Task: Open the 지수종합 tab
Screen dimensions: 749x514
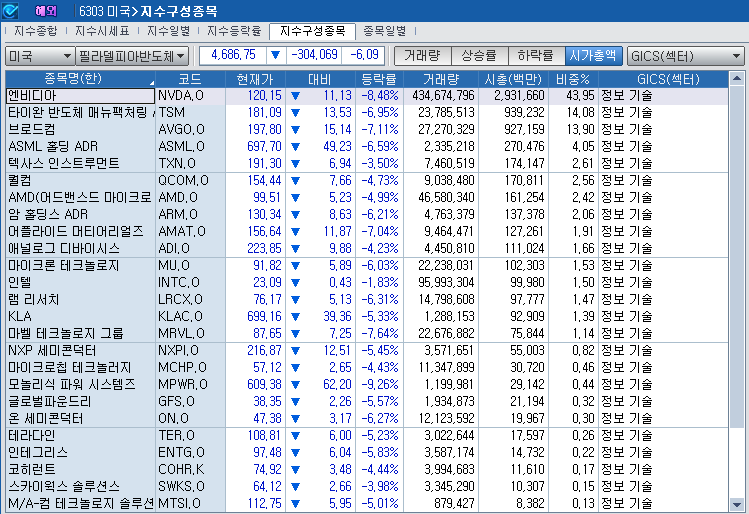Action: pyautogui.click(x=36, y=31)
